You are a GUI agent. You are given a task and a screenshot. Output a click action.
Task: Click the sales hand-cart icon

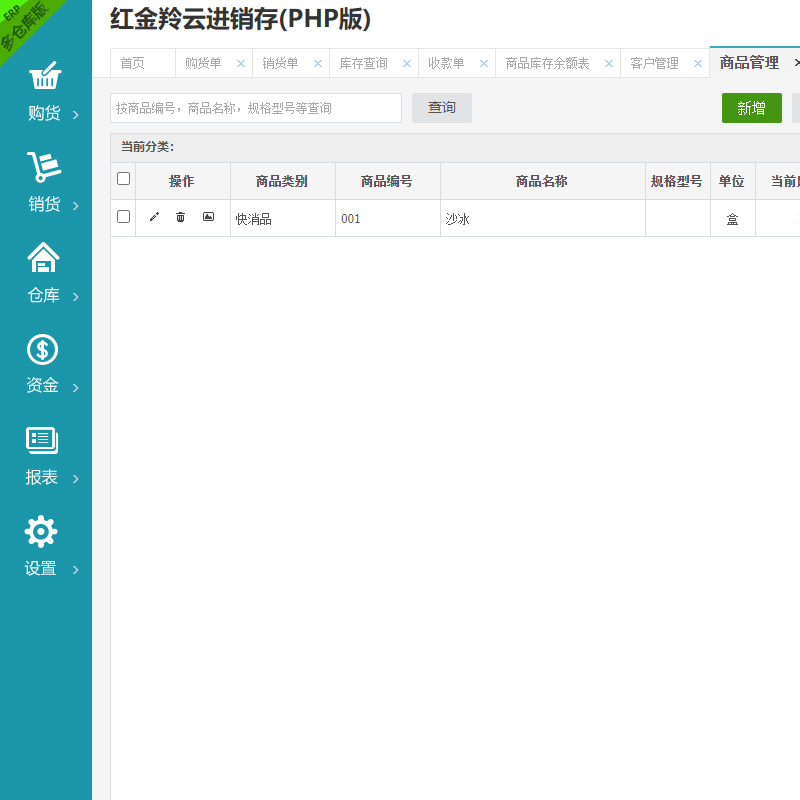(x=43, y=167)
